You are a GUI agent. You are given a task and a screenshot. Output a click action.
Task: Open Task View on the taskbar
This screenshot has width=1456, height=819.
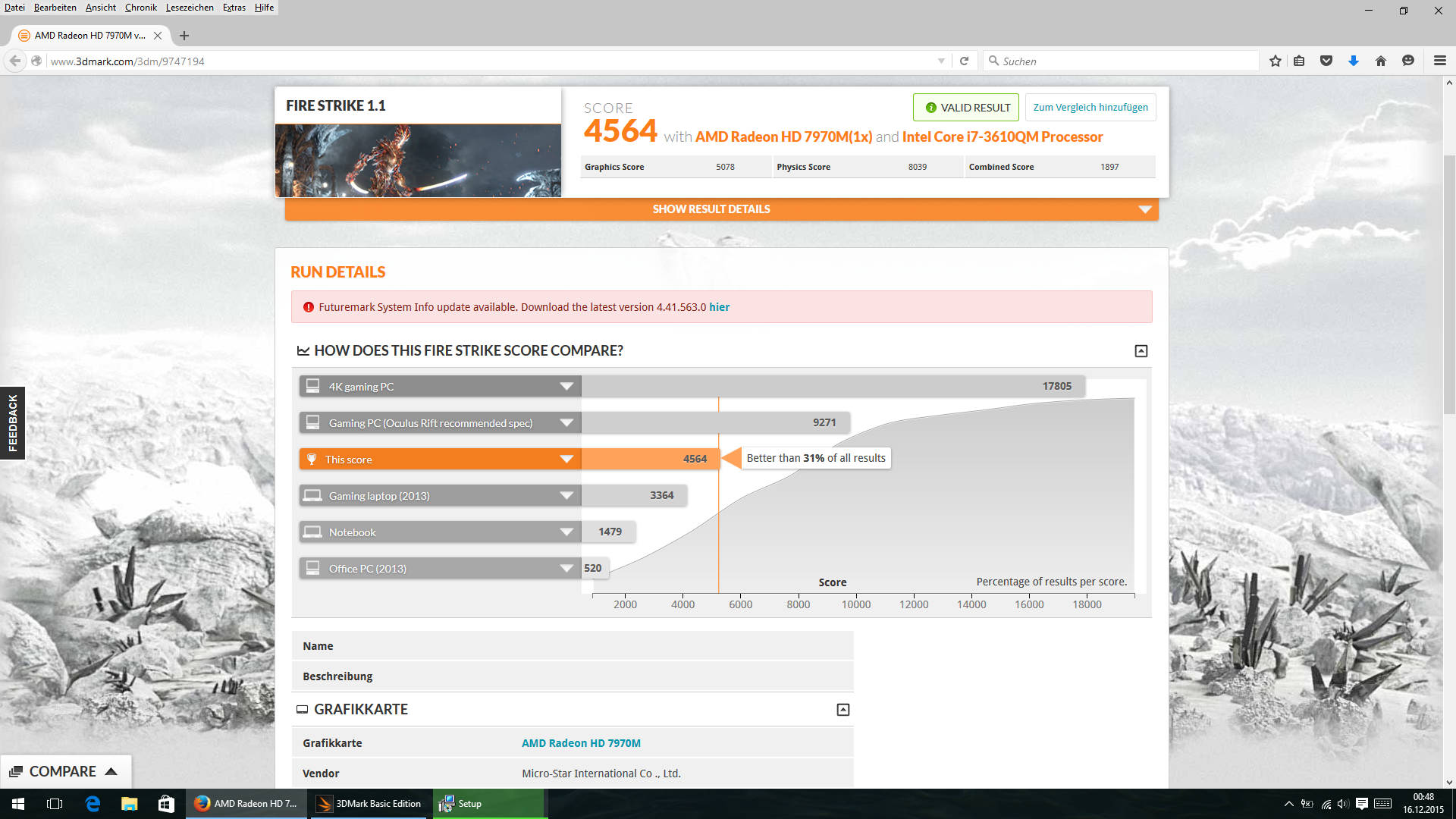point(55,804)
